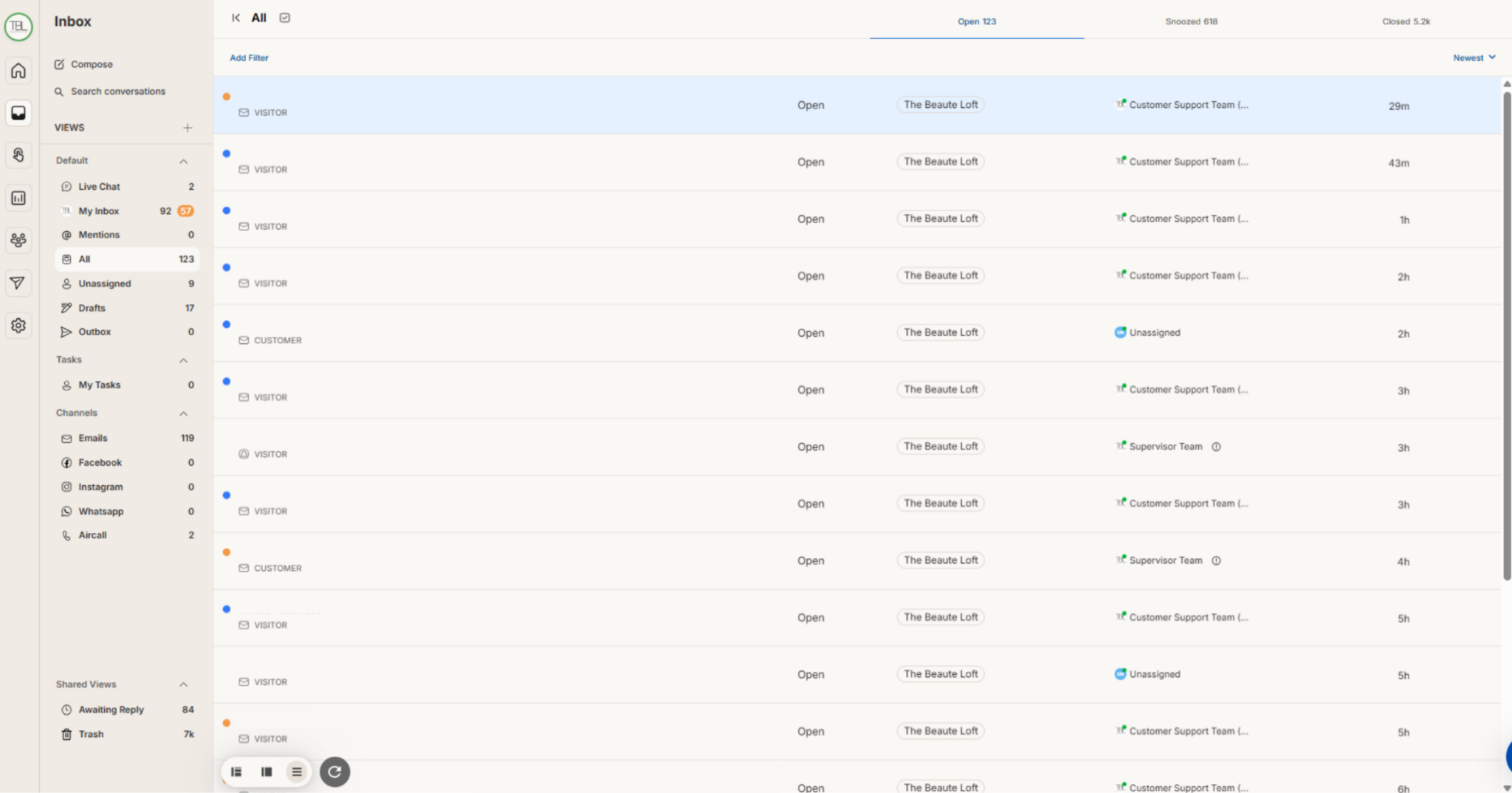
Task: Open the Emails channel
Action: [127, 439]
